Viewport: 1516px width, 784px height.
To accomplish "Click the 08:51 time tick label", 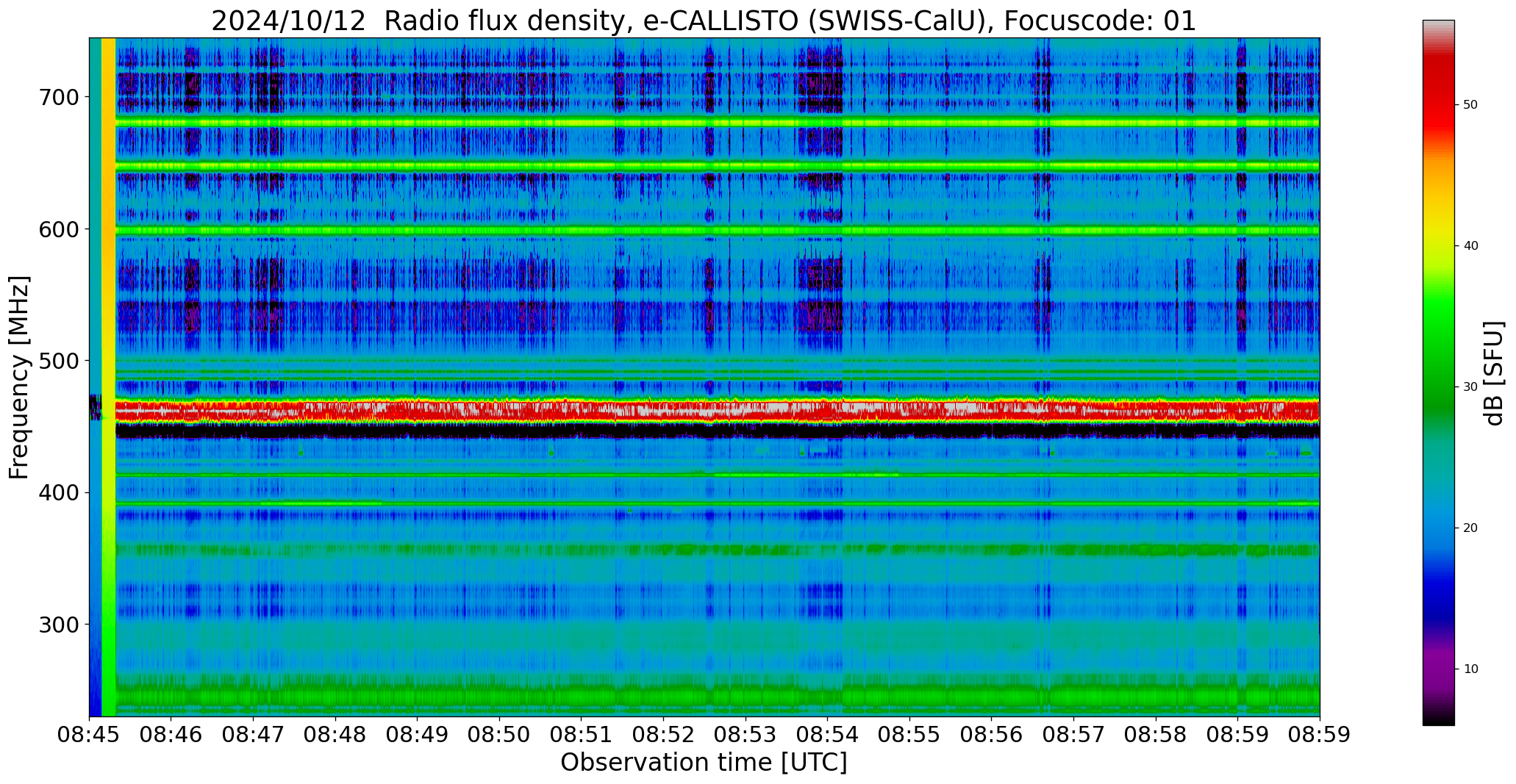I will click(x=582, y=735).
